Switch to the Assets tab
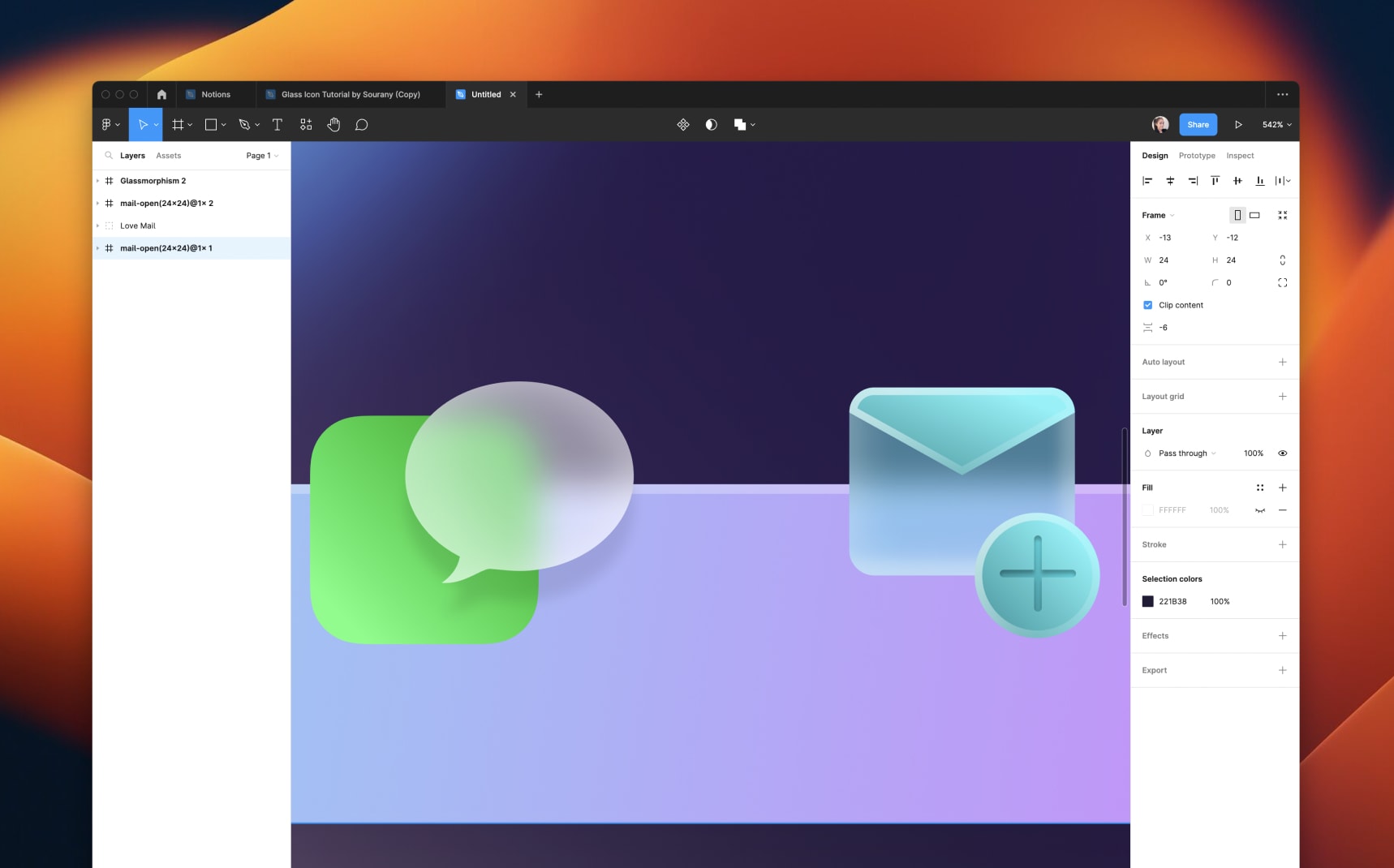This screenshot has width=1394, height=868. coord(168,155)
